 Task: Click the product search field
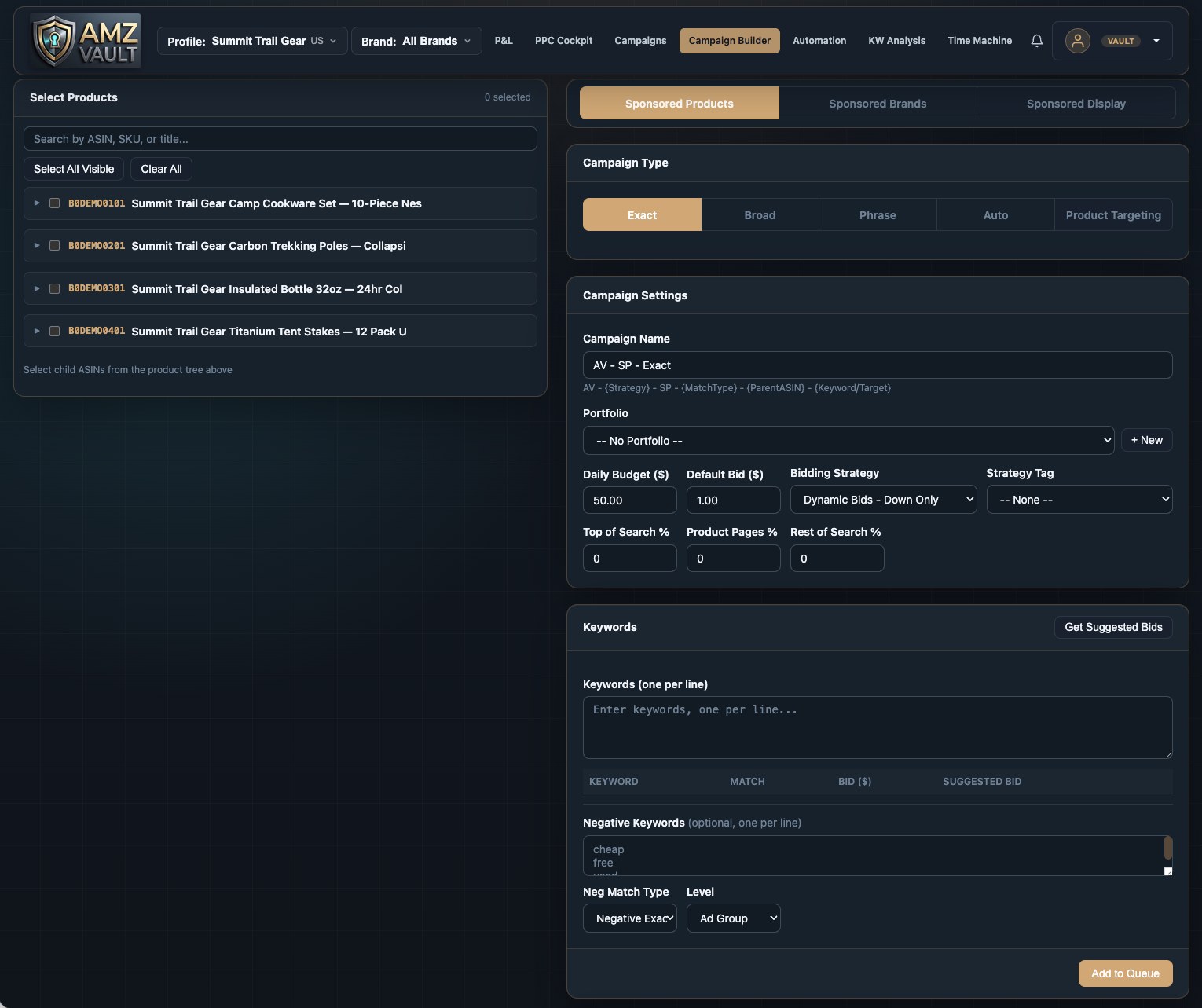pos(280,139)
